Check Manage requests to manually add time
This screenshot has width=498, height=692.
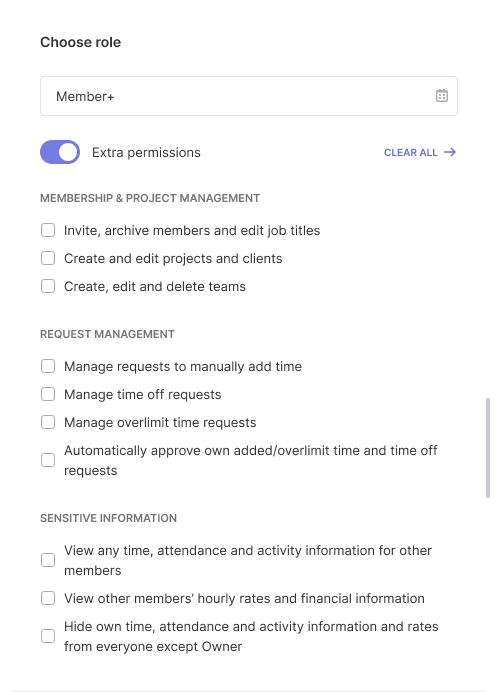[x=48, y=366]
